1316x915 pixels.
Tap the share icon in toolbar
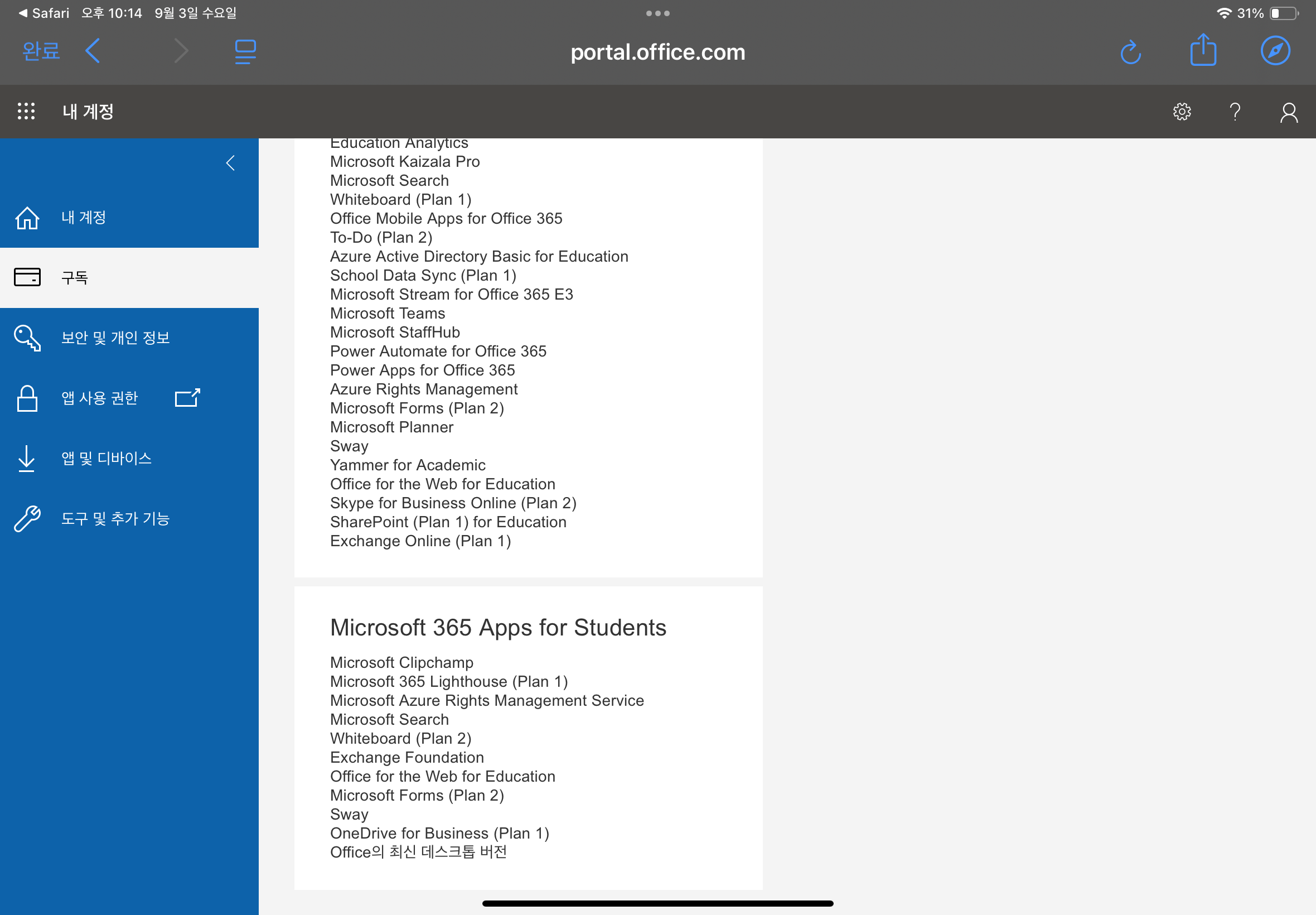point(1203,50)
